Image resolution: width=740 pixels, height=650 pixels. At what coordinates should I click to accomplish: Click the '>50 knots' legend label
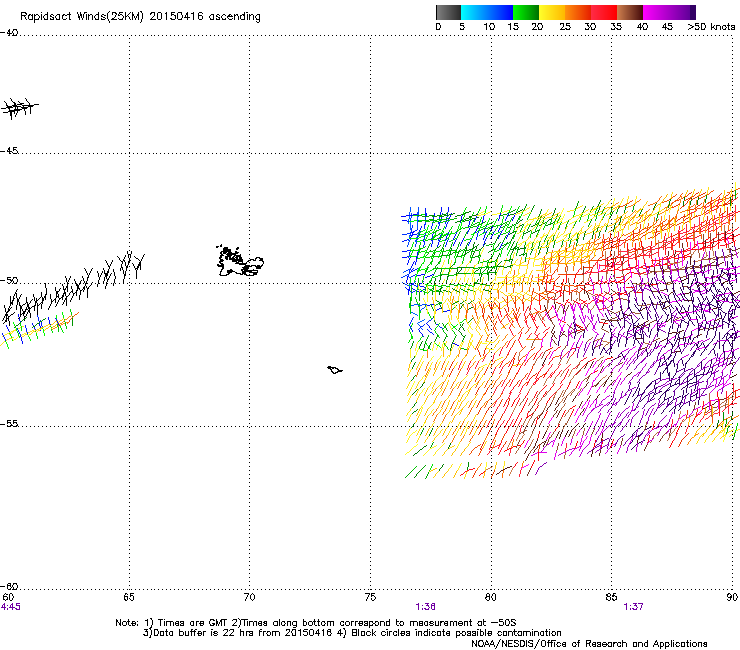[x=711, y=27]
